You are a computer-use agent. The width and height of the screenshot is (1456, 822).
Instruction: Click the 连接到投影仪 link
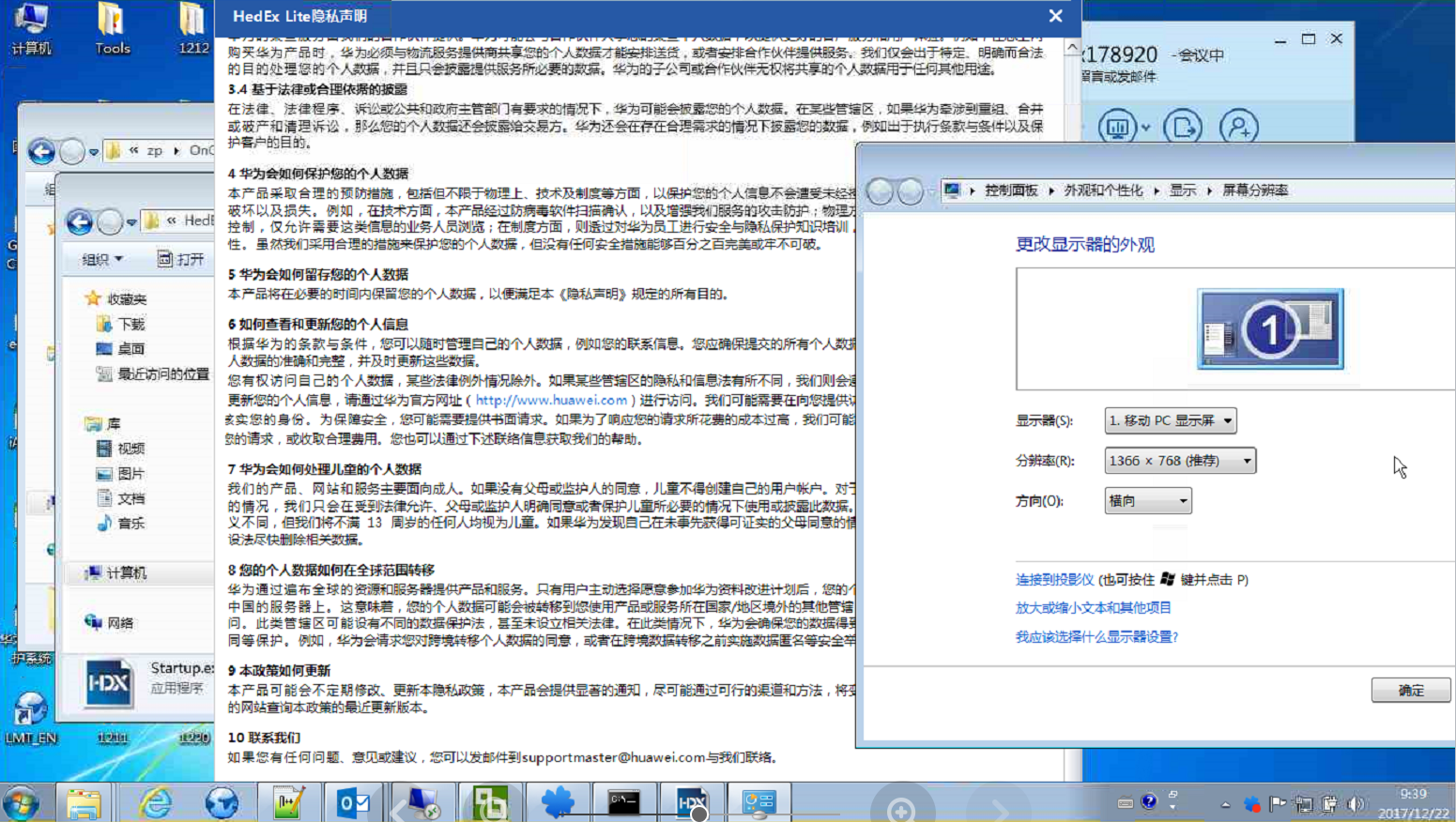[1054, 580]
